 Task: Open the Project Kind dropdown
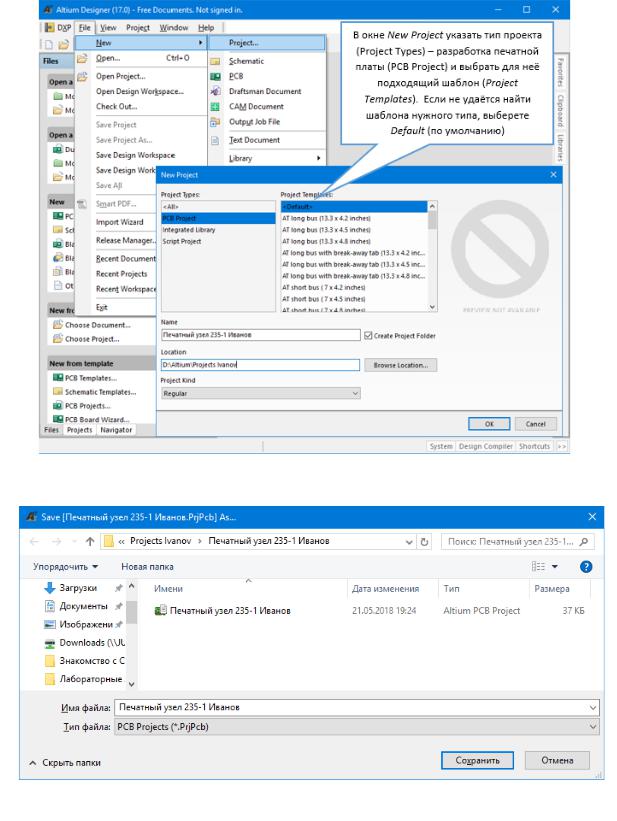point(260,393)
